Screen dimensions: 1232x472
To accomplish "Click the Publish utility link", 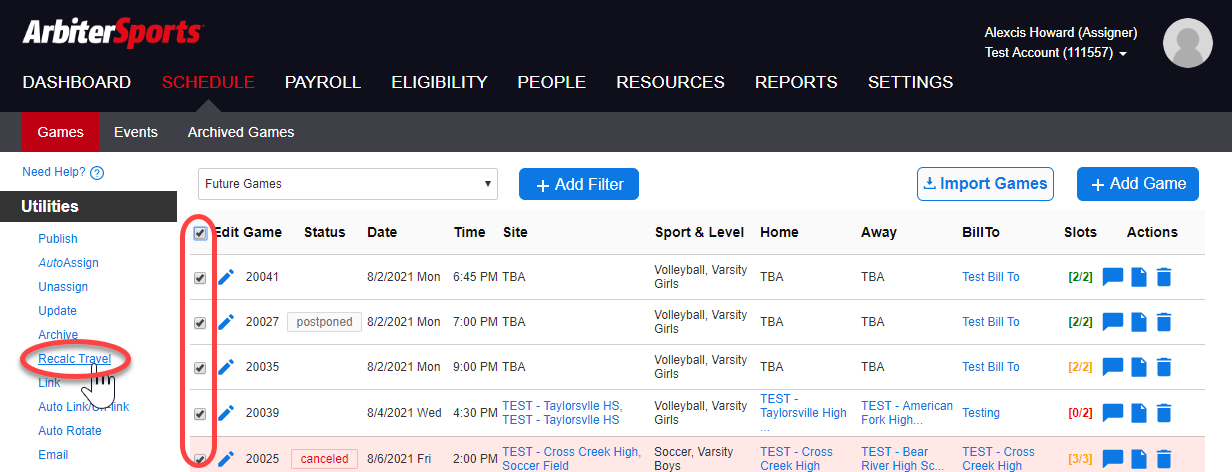I will pyautogui.click(x=58, y=239).
